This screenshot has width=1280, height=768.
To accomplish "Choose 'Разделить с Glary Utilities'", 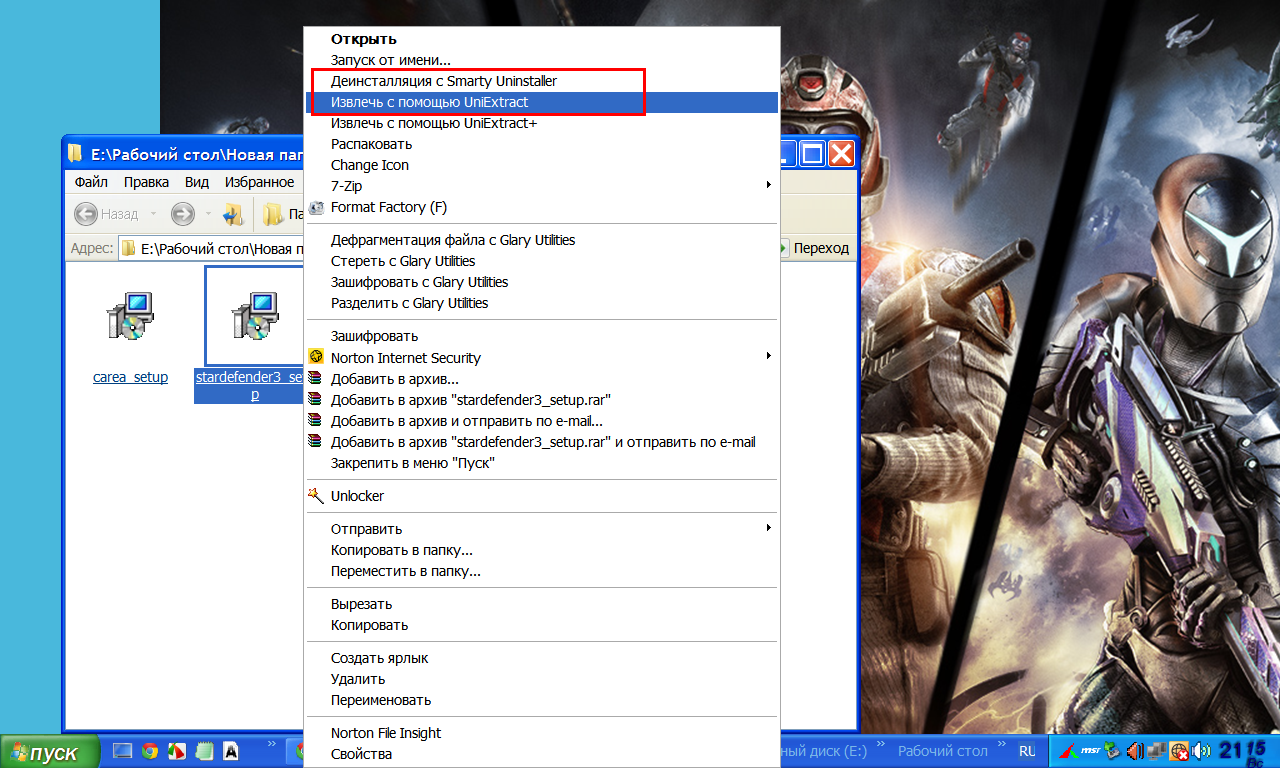I will pos(541,303).
